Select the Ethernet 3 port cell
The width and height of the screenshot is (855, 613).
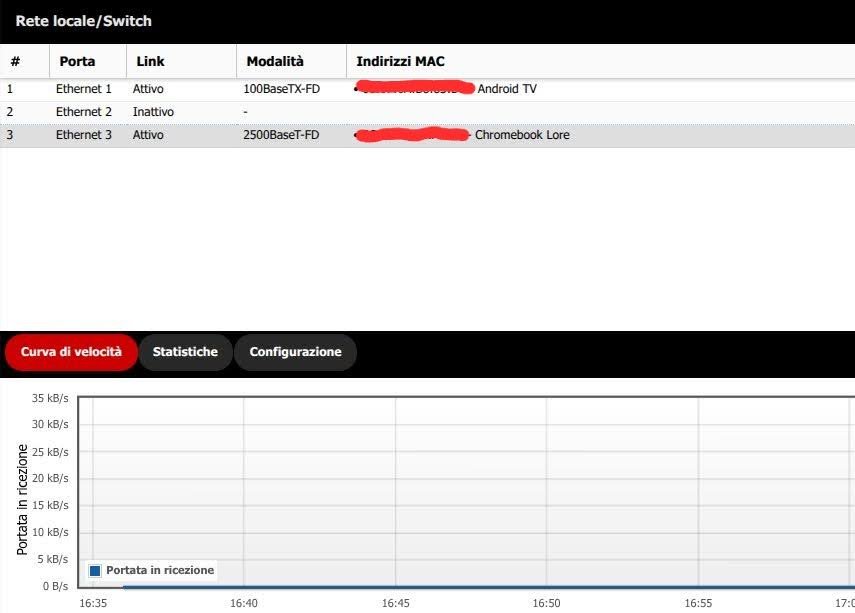click(83, 135)
